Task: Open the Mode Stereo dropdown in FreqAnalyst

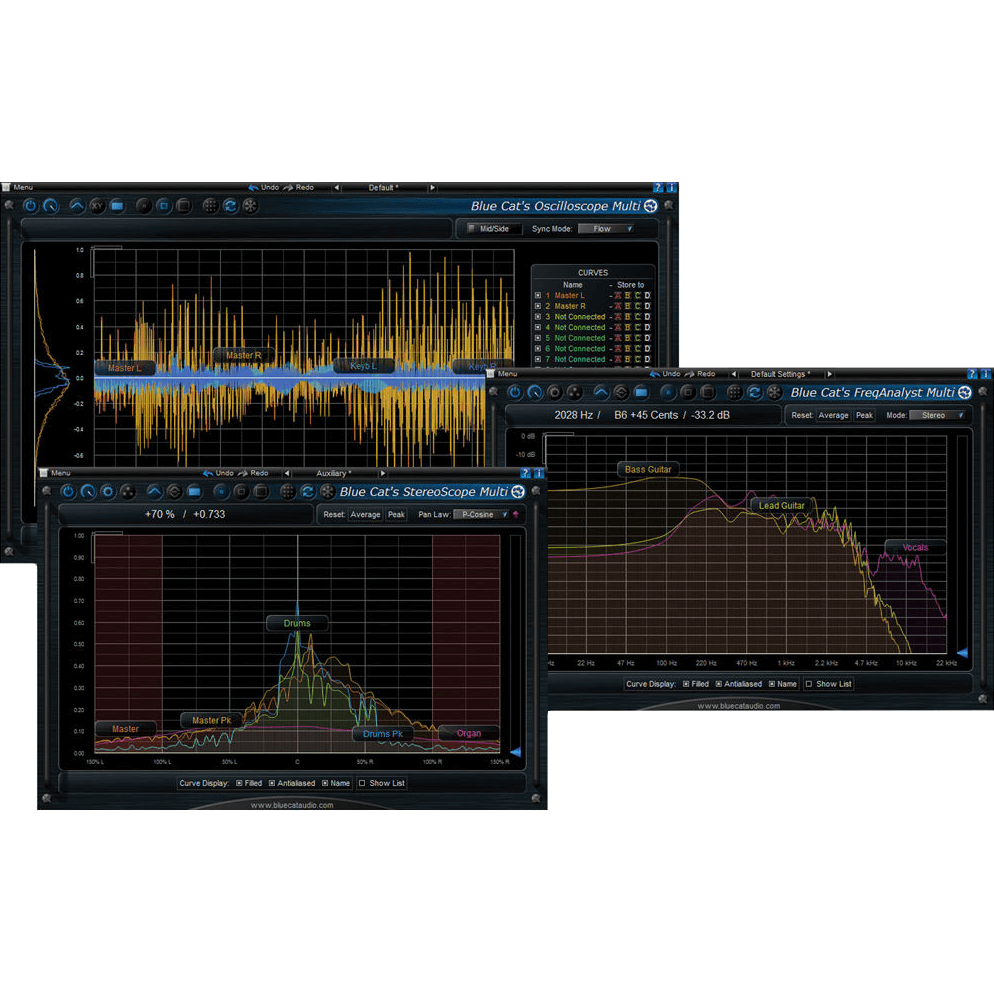Action: coord(938,415)
